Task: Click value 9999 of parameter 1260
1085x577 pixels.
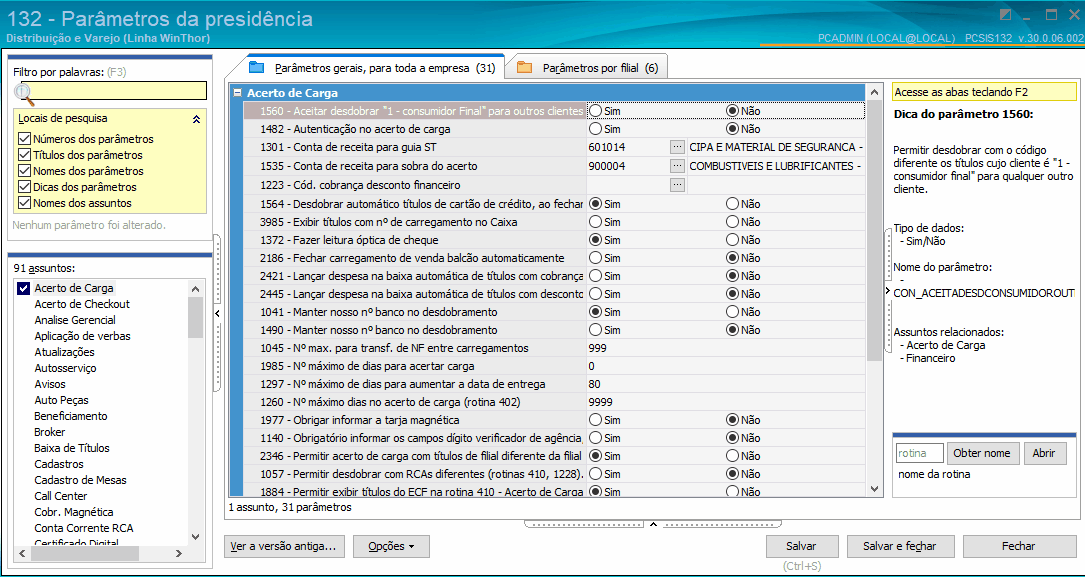Action: click(600, 402)
